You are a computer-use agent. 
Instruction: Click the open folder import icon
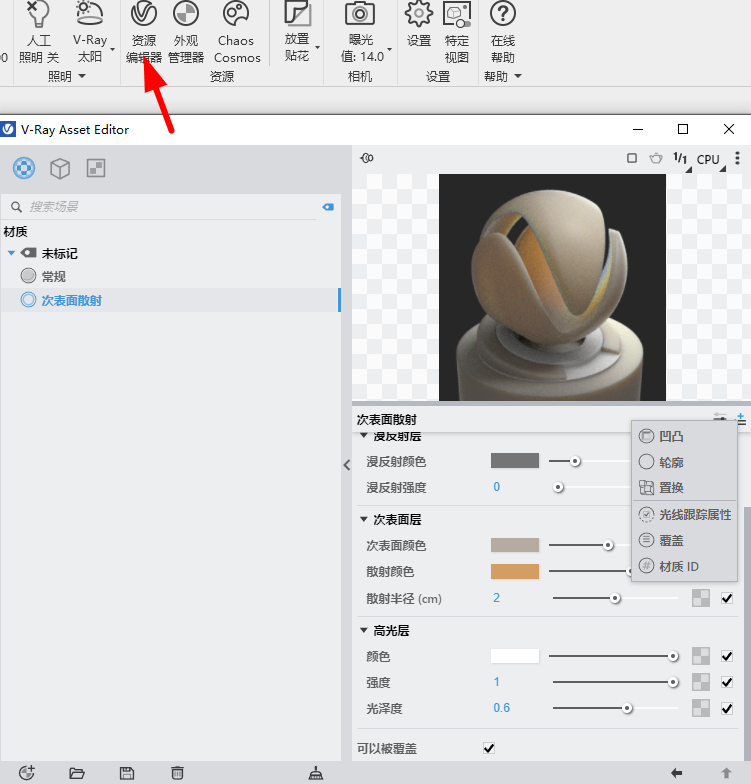click(76, 773)
